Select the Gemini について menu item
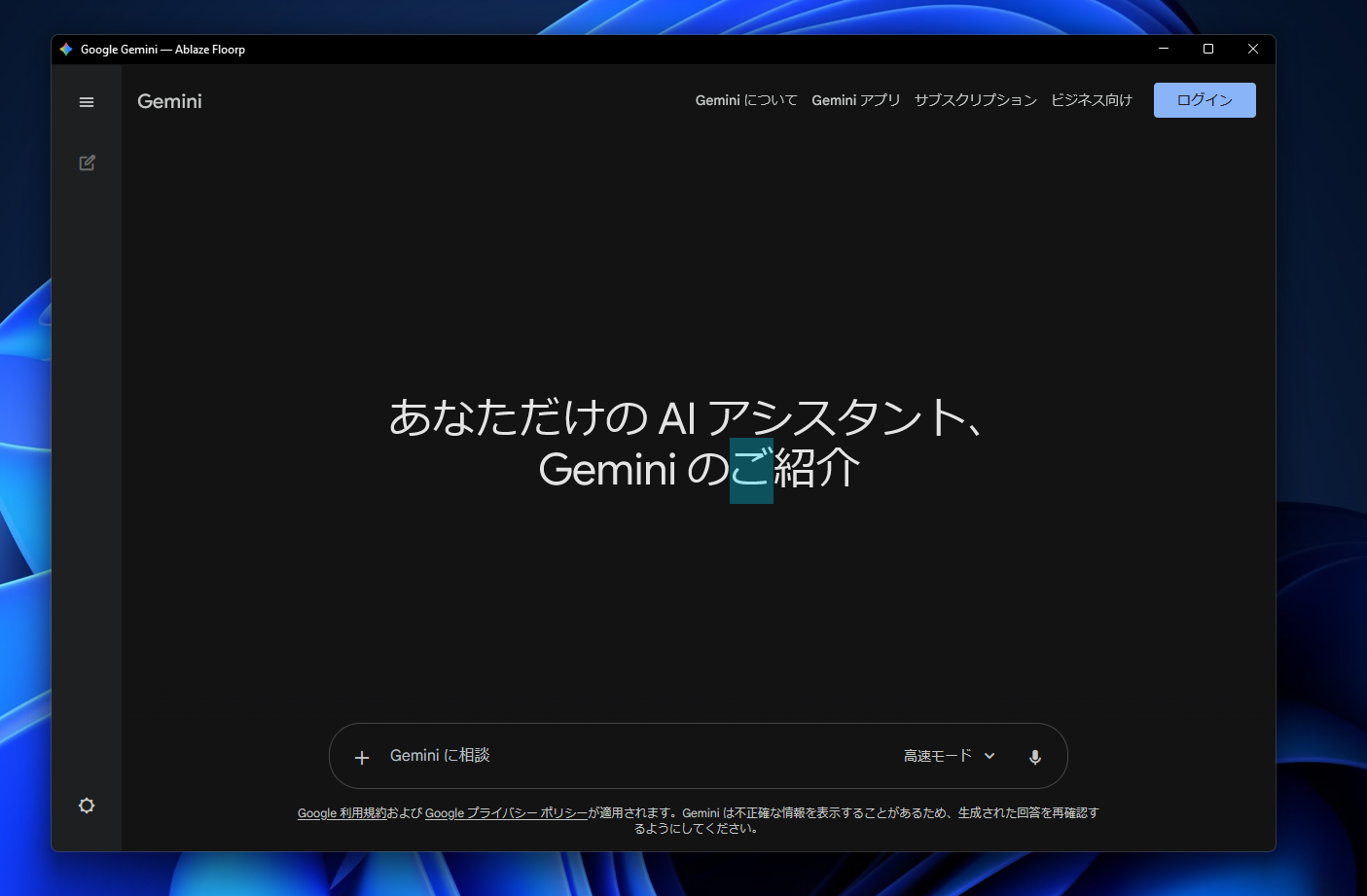Image resolution: width=1367 pixels, height=896 pixels. pos(744,99)
